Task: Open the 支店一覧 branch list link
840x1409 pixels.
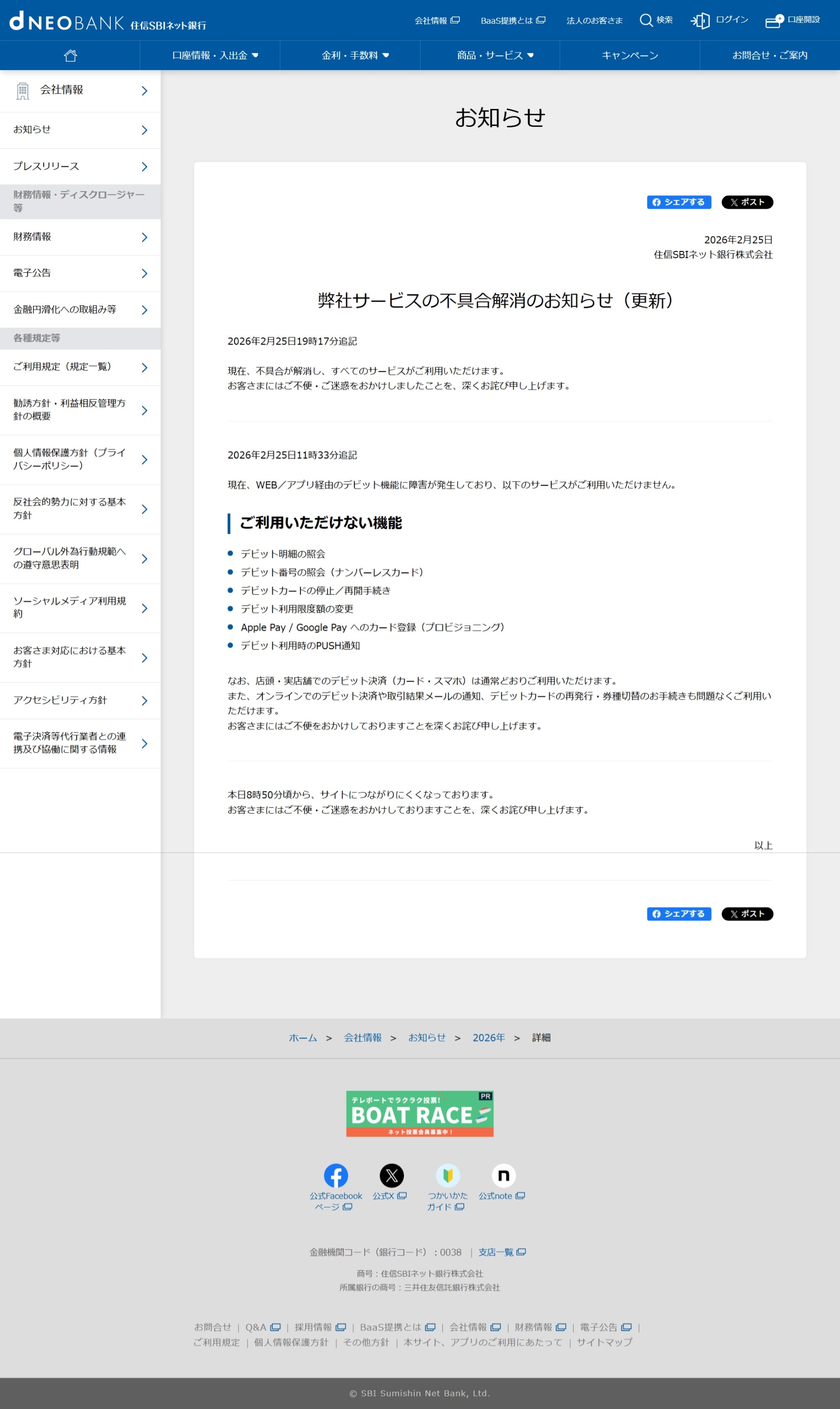Action: coord(502,1252)
